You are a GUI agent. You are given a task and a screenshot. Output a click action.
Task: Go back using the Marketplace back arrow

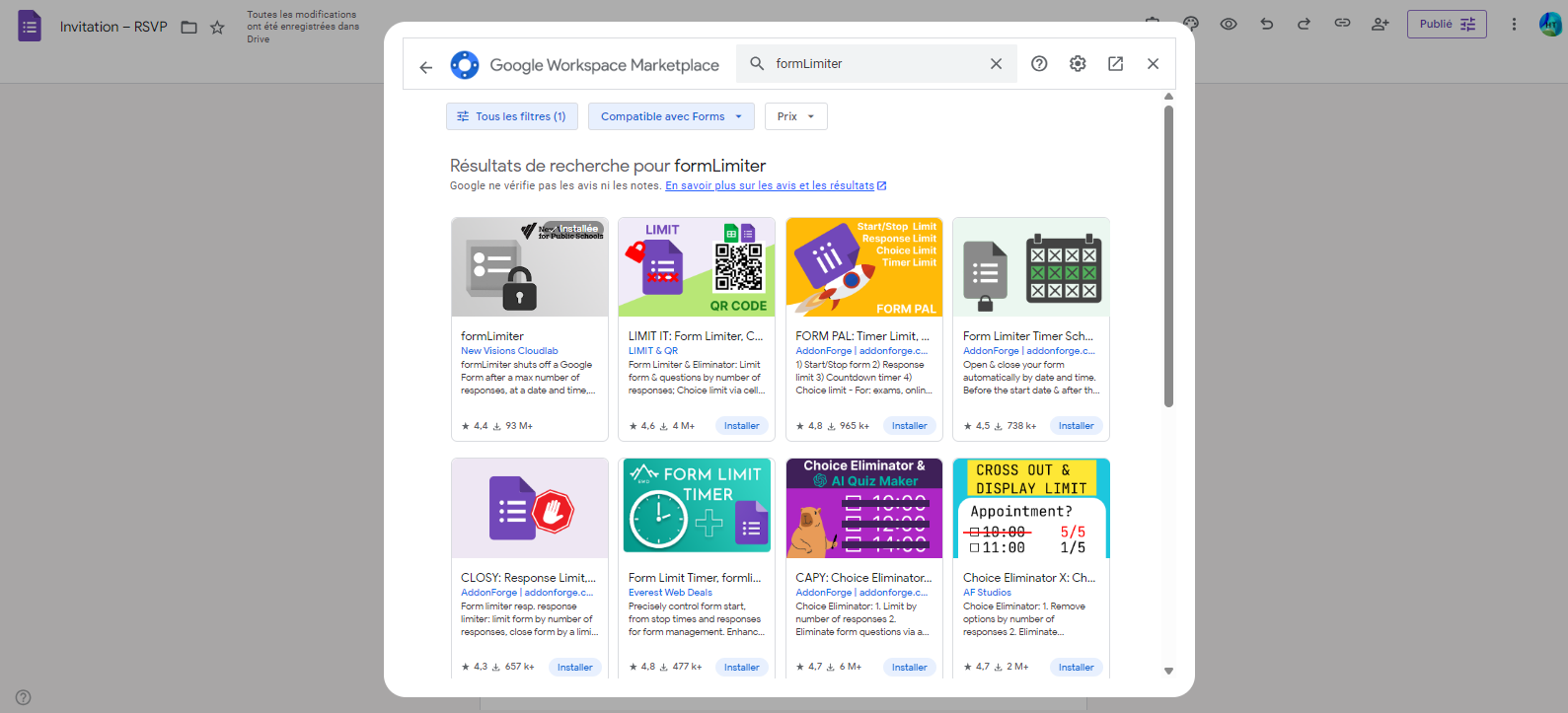(426, 67)
